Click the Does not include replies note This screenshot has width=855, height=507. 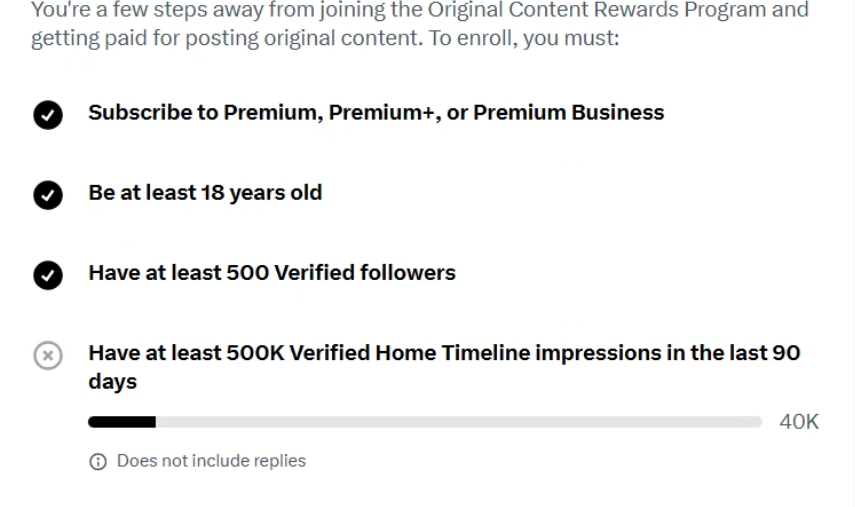click(212, 461)
